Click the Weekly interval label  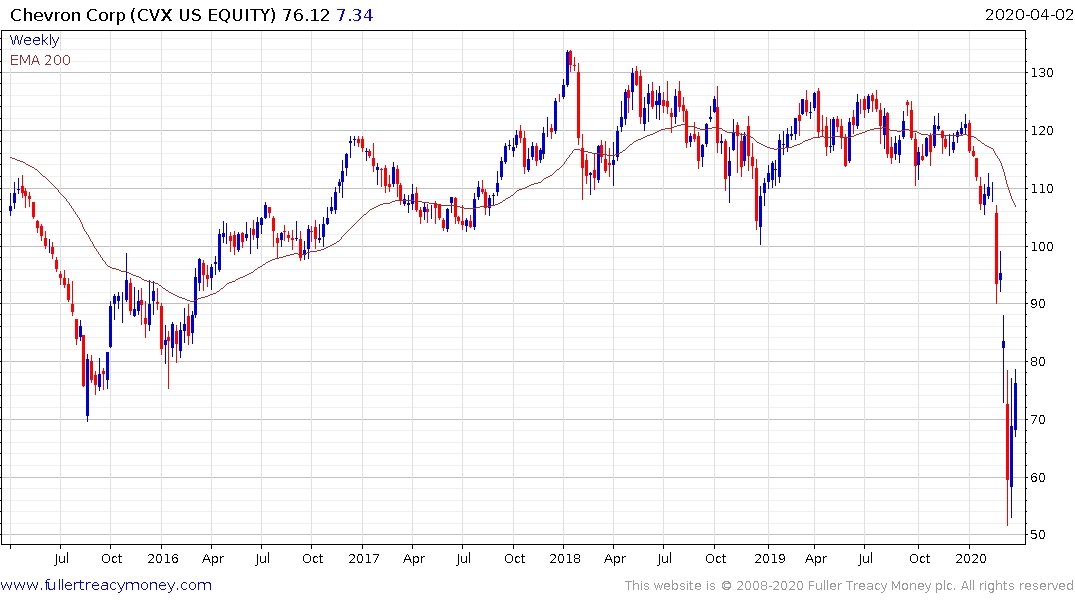34,40
